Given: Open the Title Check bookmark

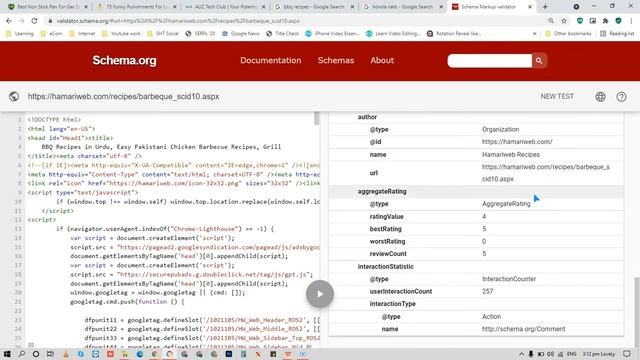Looking at the screenshot, I should click(x=283, y=33).
